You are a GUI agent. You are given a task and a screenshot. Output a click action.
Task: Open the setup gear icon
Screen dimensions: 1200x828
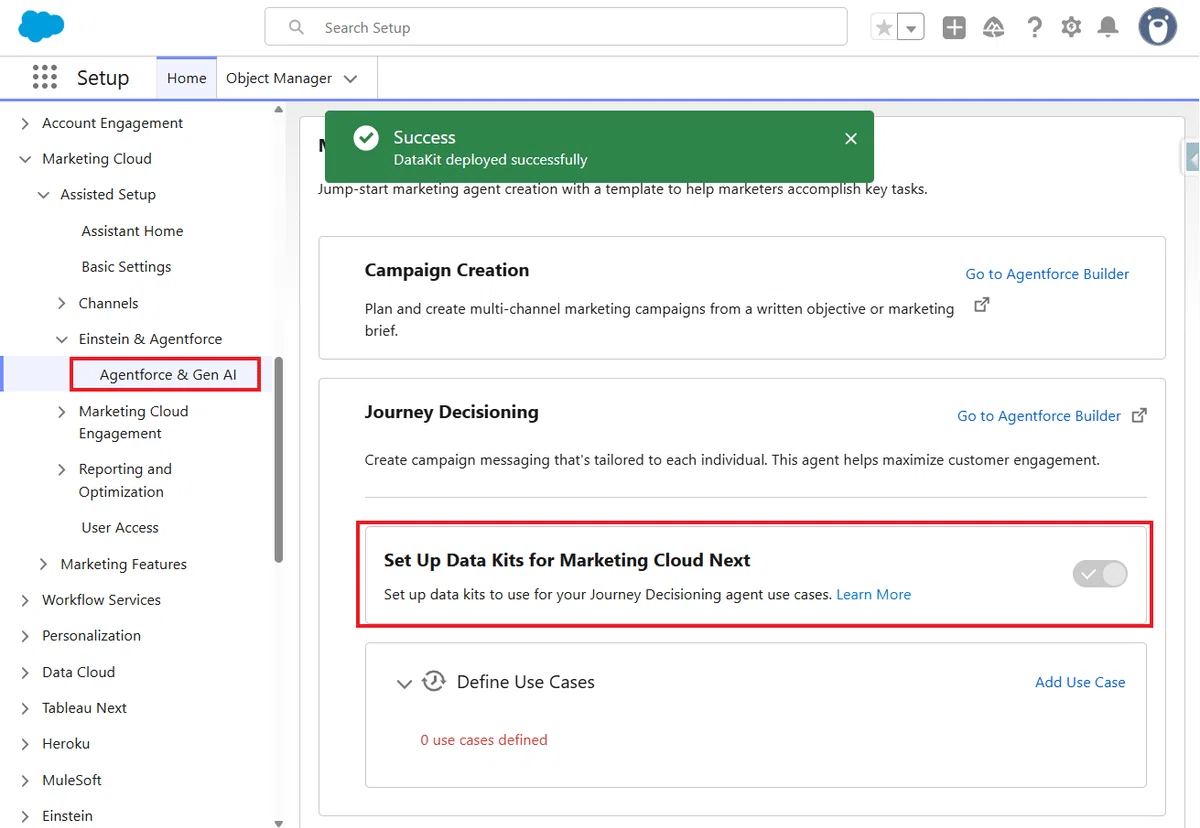pos(1071,28)
